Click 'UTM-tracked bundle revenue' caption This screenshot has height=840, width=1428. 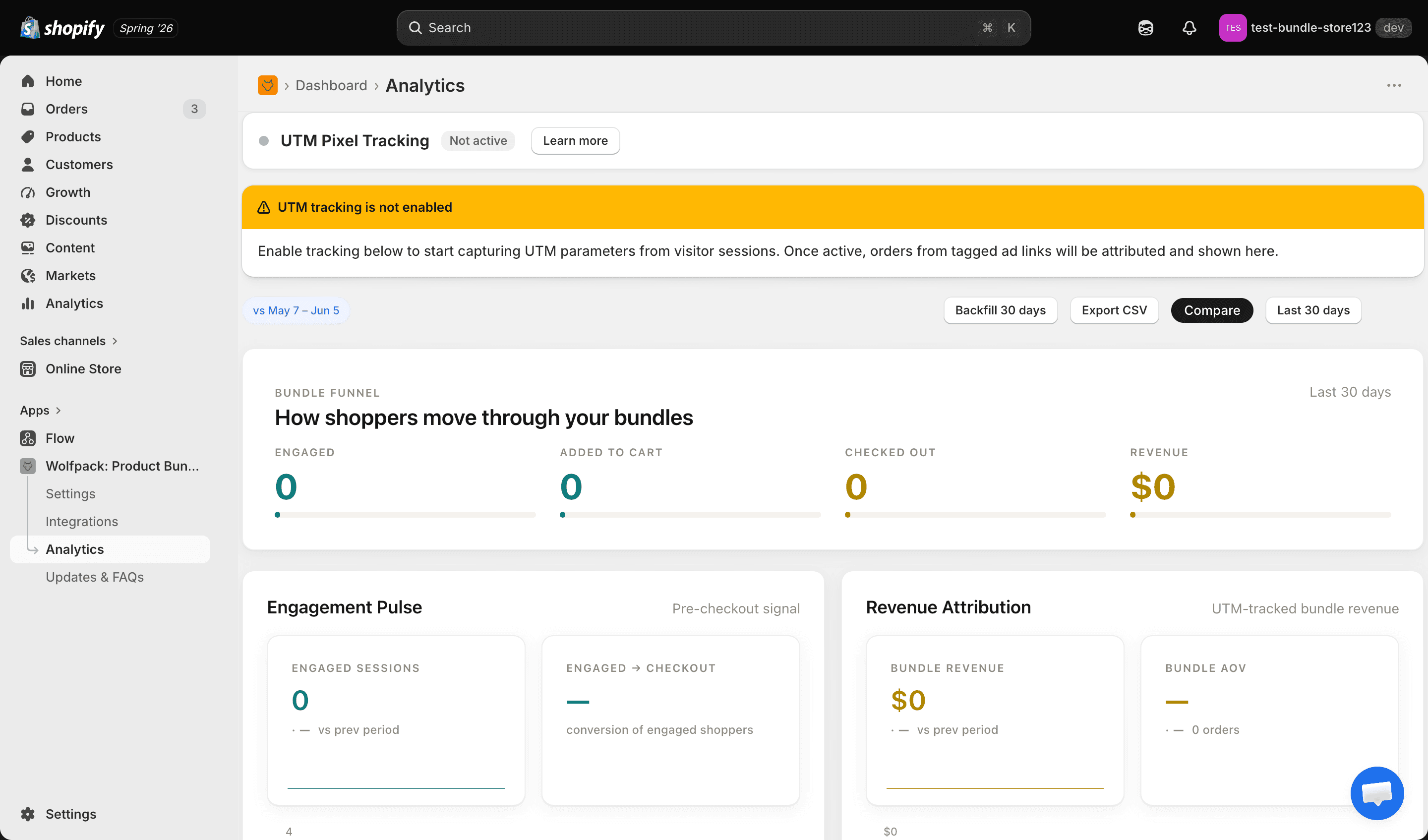[1305, 608]
